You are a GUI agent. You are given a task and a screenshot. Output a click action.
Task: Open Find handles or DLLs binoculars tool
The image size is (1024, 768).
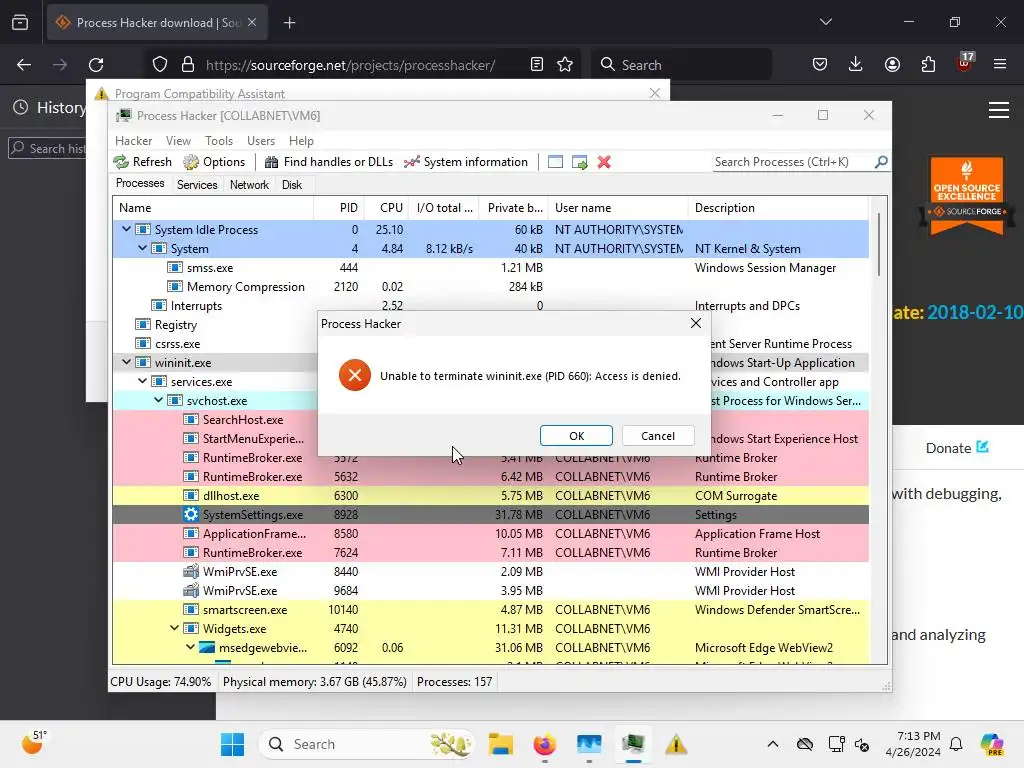pyautogui.click(x=271, y=162)
